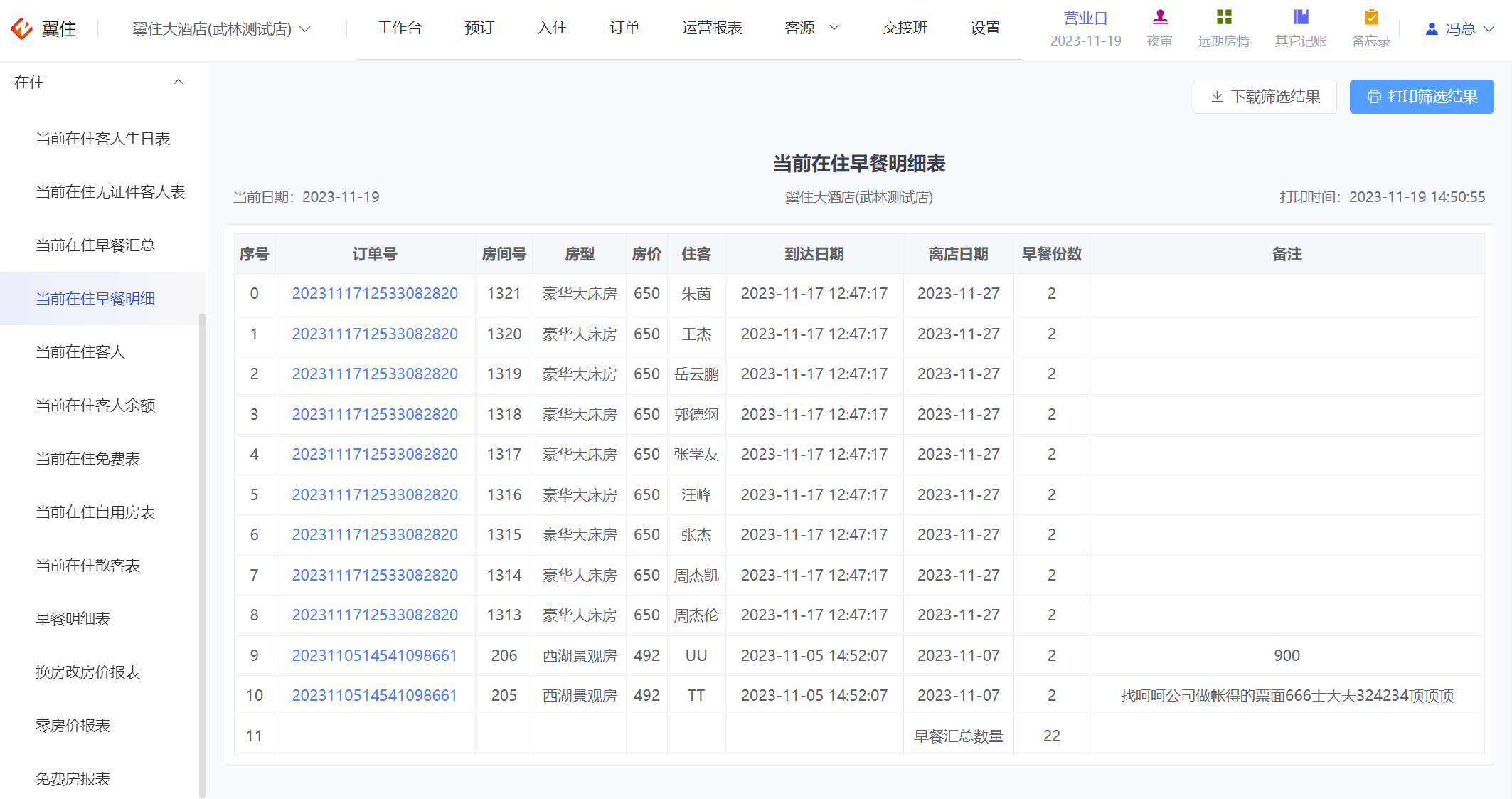The width and height of the screenshot is (1512, 799).
Task: Open order link for room 1319
Action: [375, 374]
